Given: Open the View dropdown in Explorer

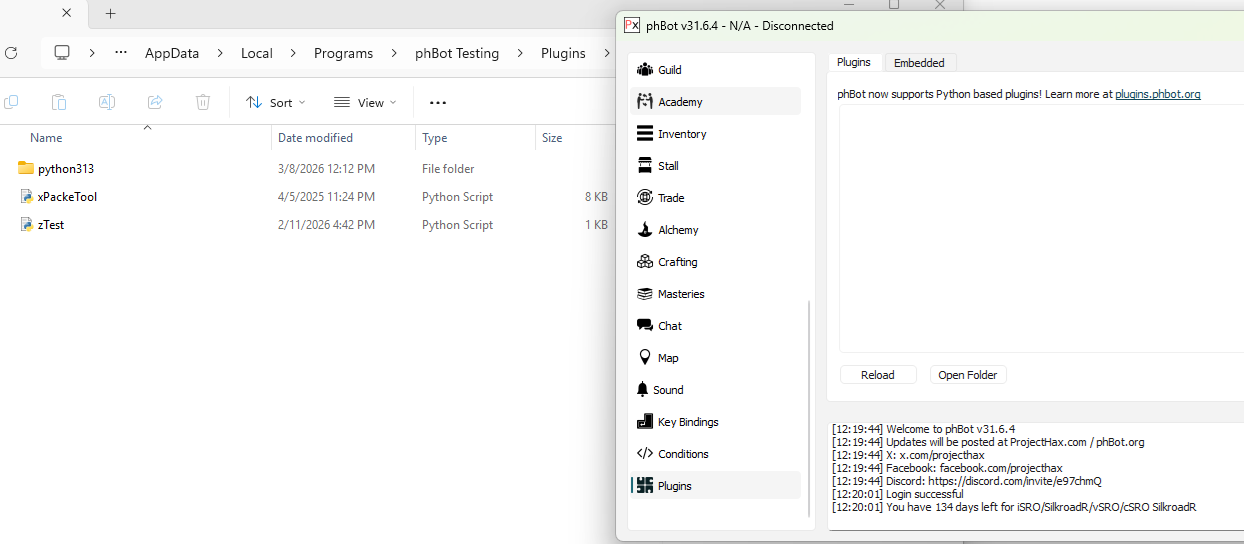Looking at the screenshot, I should [x=365, y=102].
